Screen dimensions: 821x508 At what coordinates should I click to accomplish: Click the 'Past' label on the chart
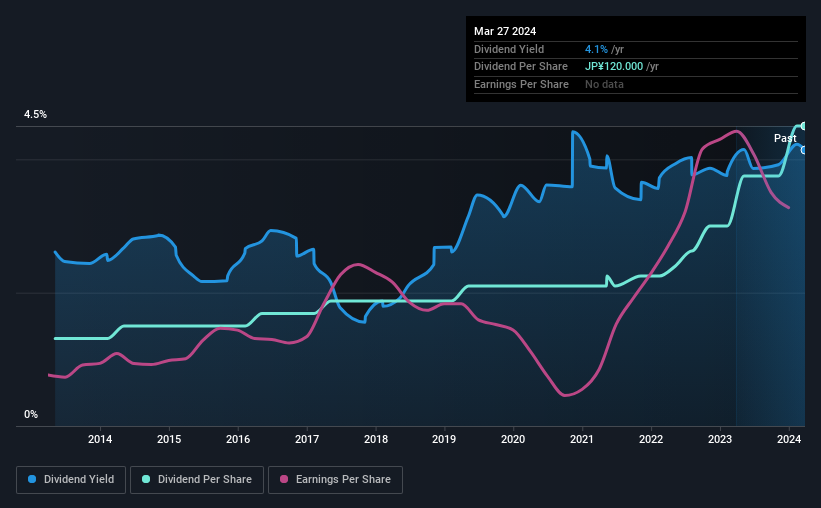785,138
